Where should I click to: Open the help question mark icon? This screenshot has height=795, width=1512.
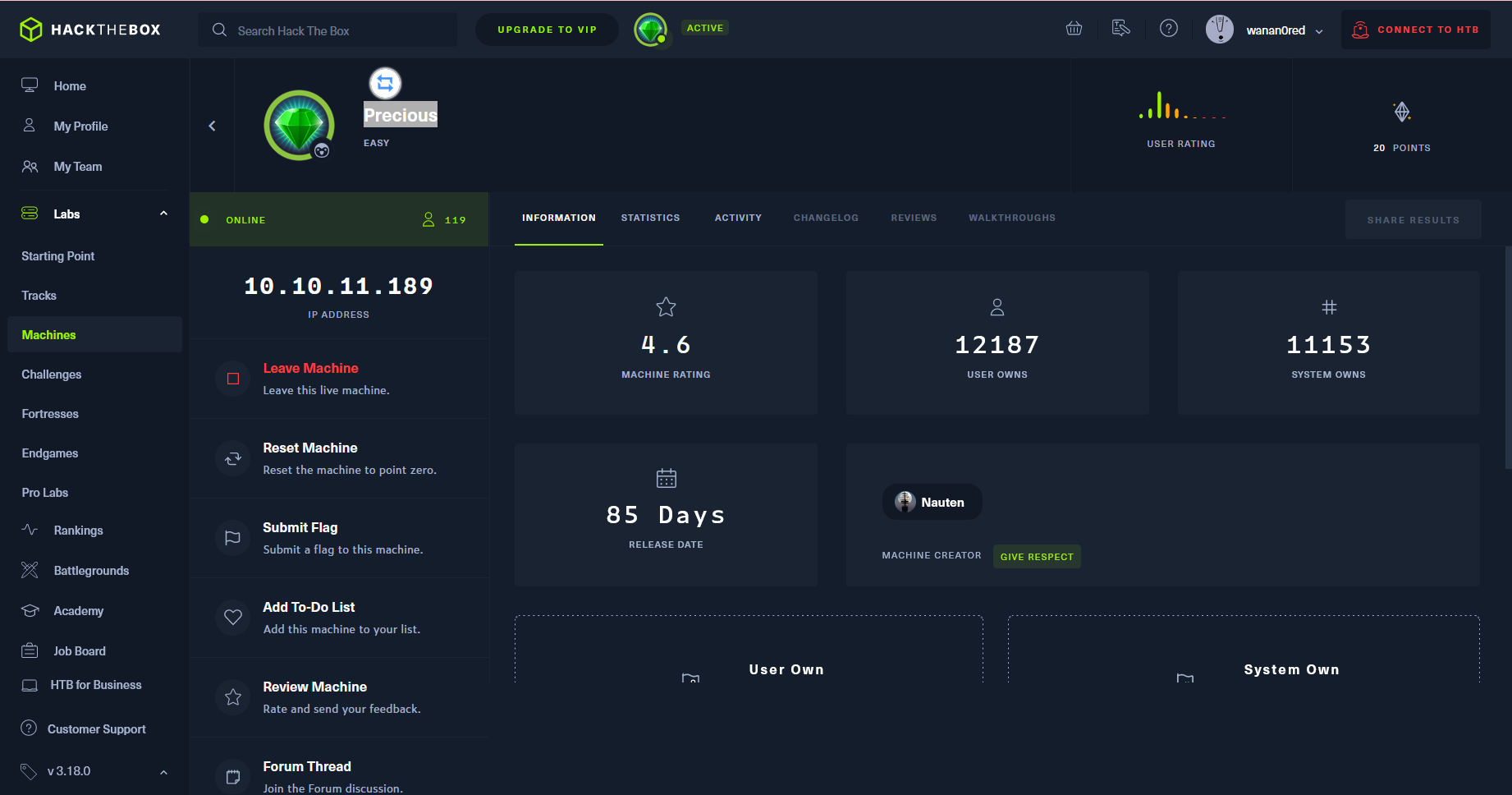pos(1169,29)
